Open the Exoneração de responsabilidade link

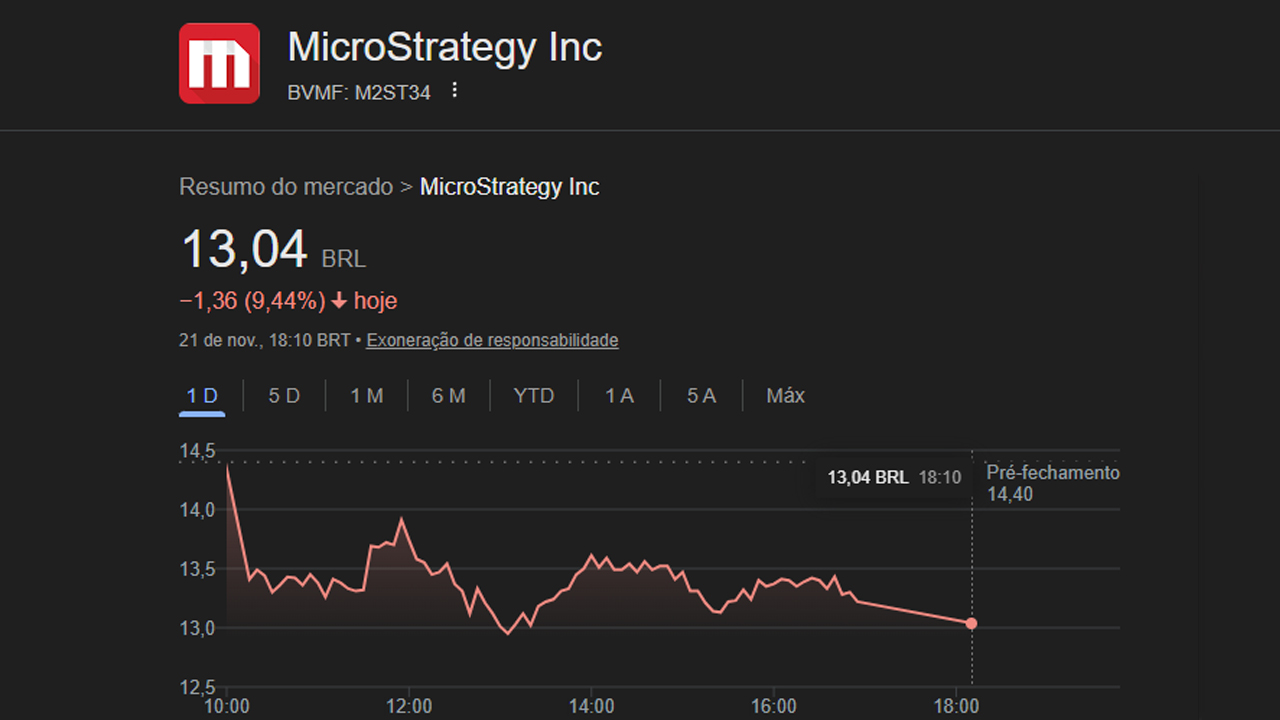pyautogui.click(x=492, y=340)
